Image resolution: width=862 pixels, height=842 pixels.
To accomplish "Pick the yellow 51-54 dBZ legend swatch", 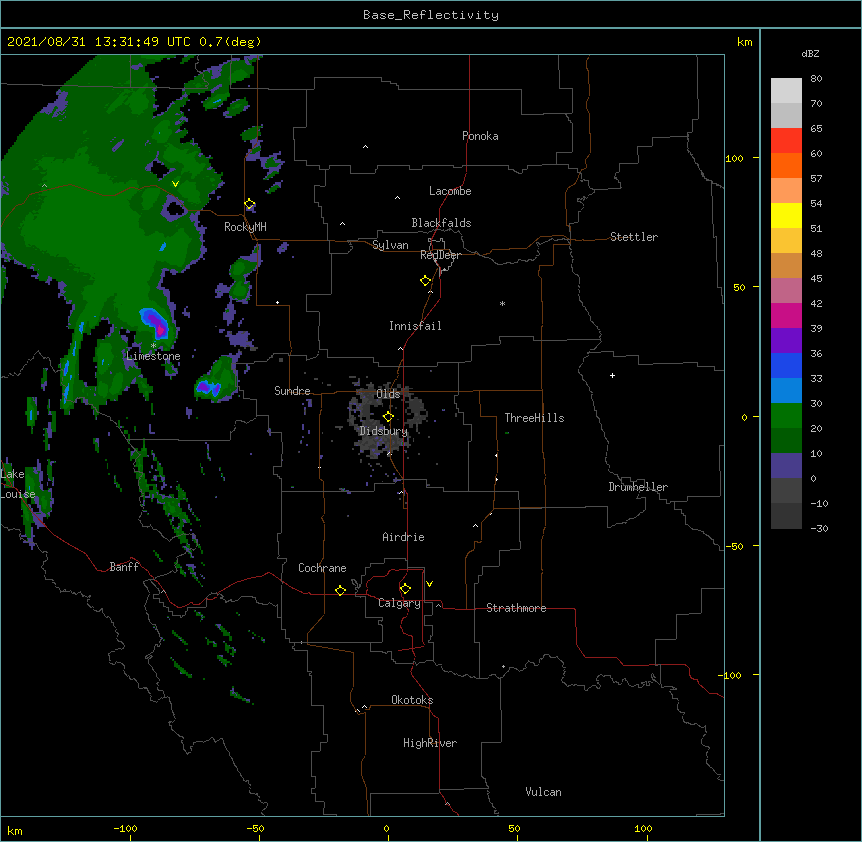I will 786,215.
